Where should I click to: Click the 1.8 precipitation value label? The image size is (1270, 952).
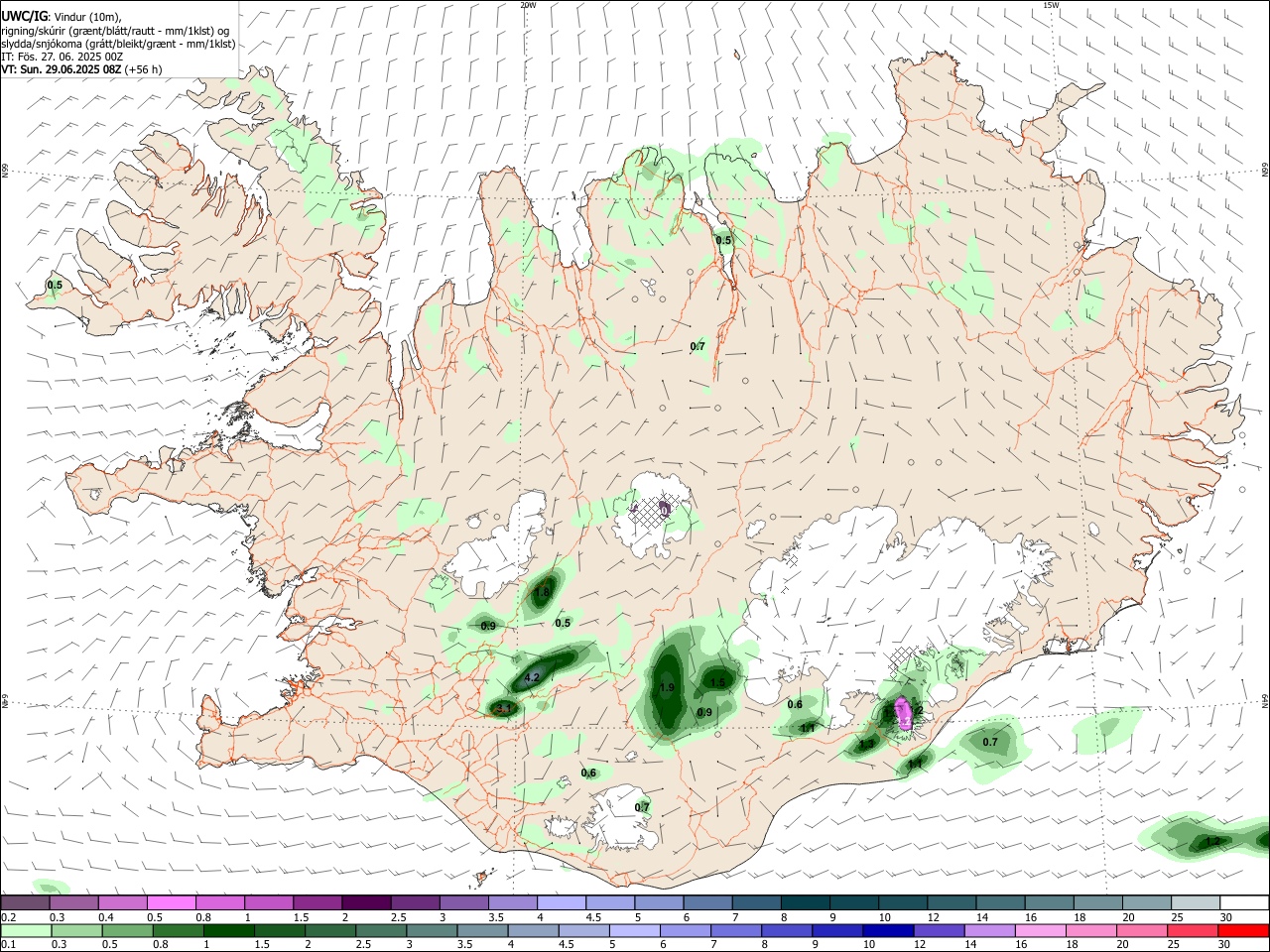coord(542,593)
